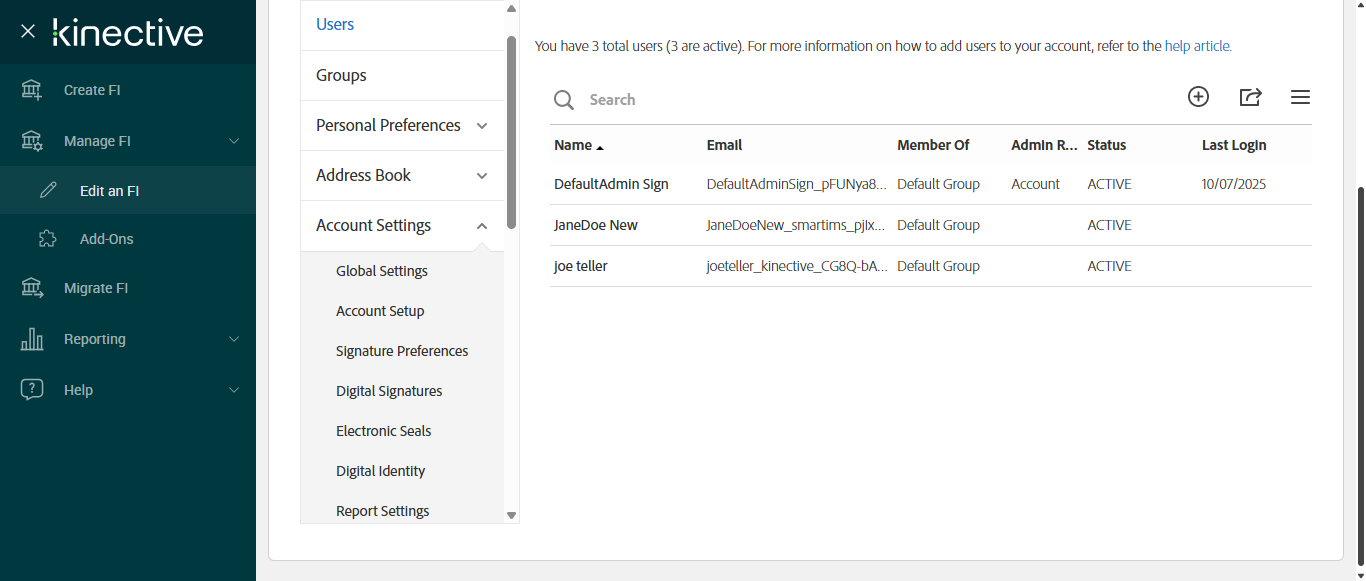The width and height of the screenshot is (1366, 581).
Task: Expand the Address Book section
Action: (482, 175)
